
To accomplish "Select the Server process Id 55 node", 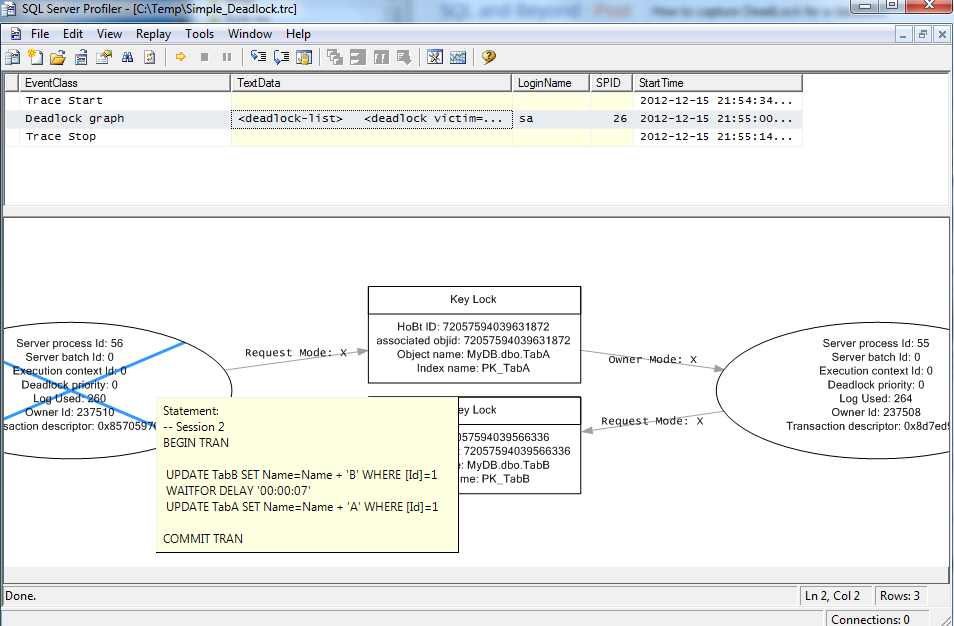I will pos(834,391).
